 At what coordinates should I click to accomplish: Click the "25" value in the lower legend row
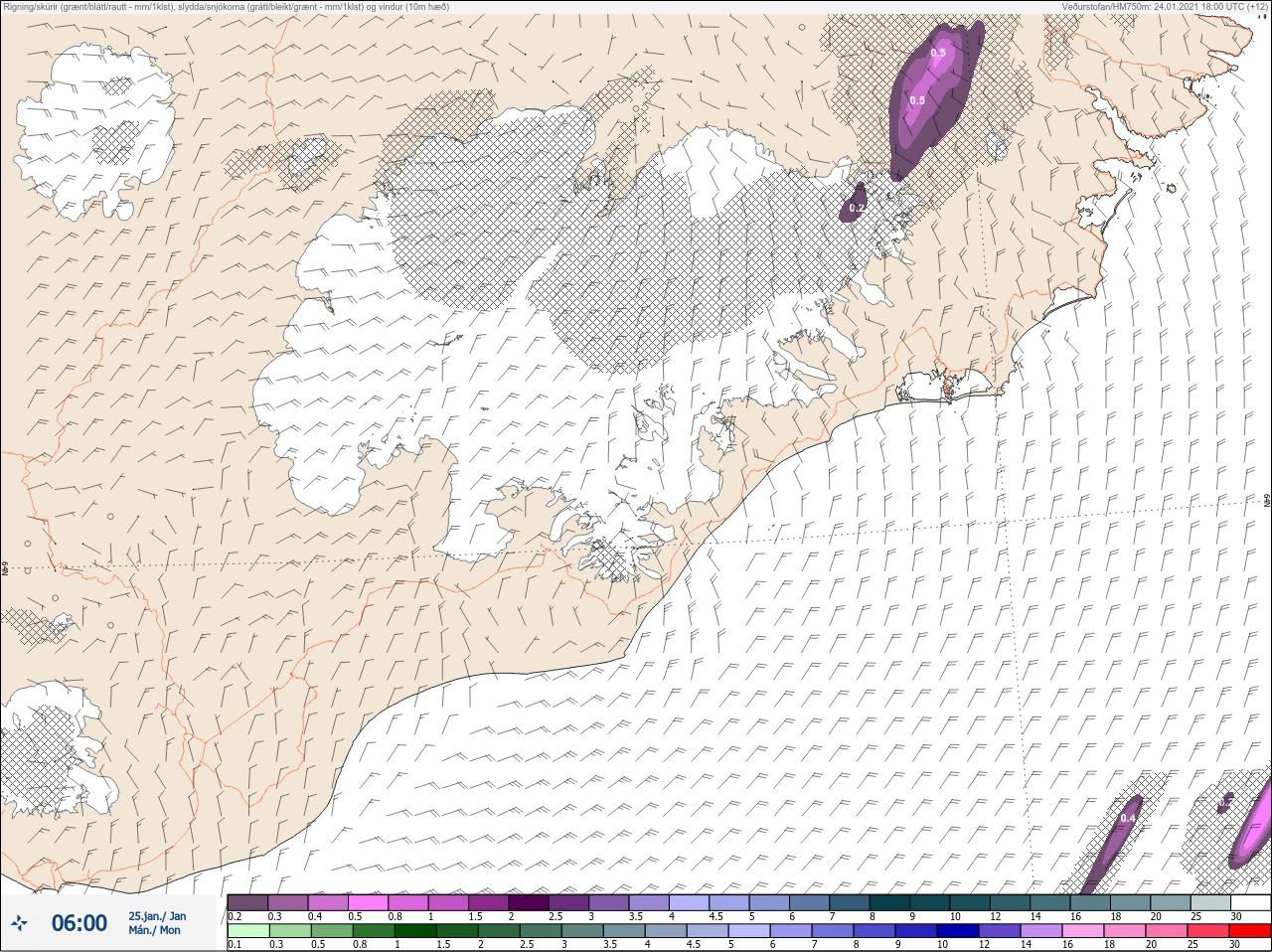click(1193, 945)
